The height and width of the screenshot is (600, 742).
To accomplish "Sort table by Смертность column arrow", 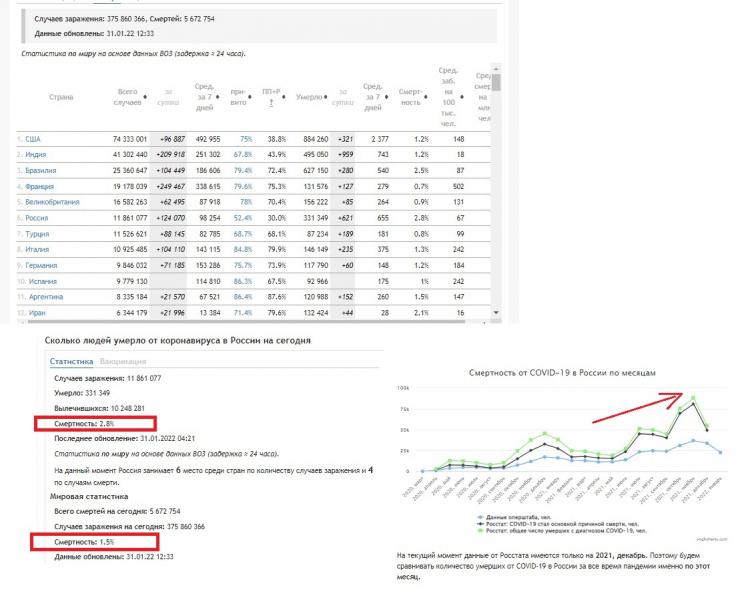I will [x=425, y=97].
